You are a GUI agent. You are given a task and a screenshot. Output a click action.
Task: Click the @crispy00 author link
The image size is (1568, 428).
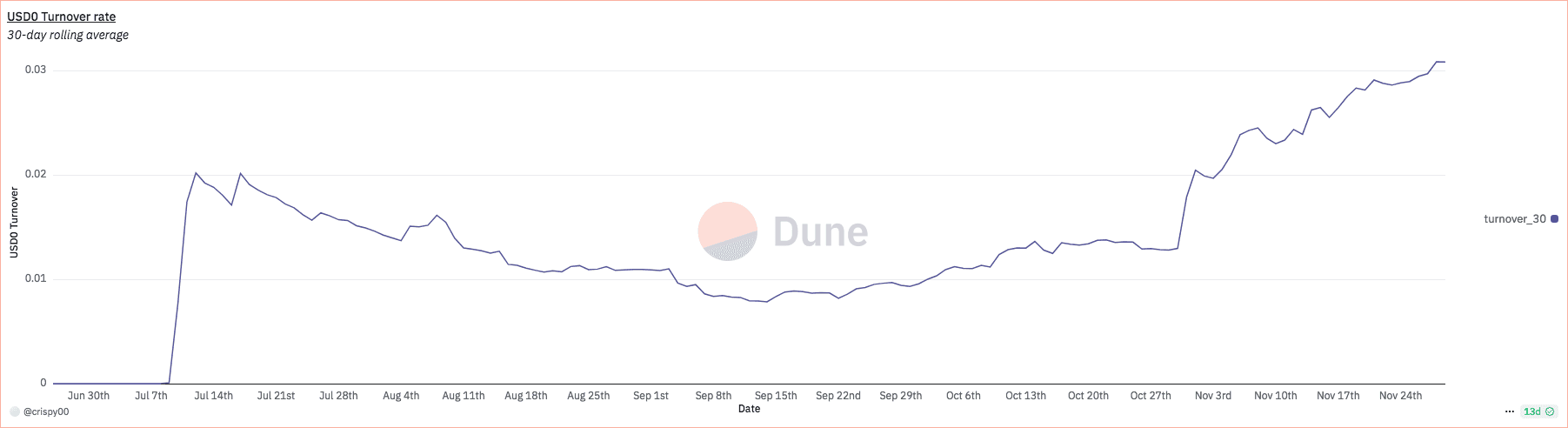46,411
